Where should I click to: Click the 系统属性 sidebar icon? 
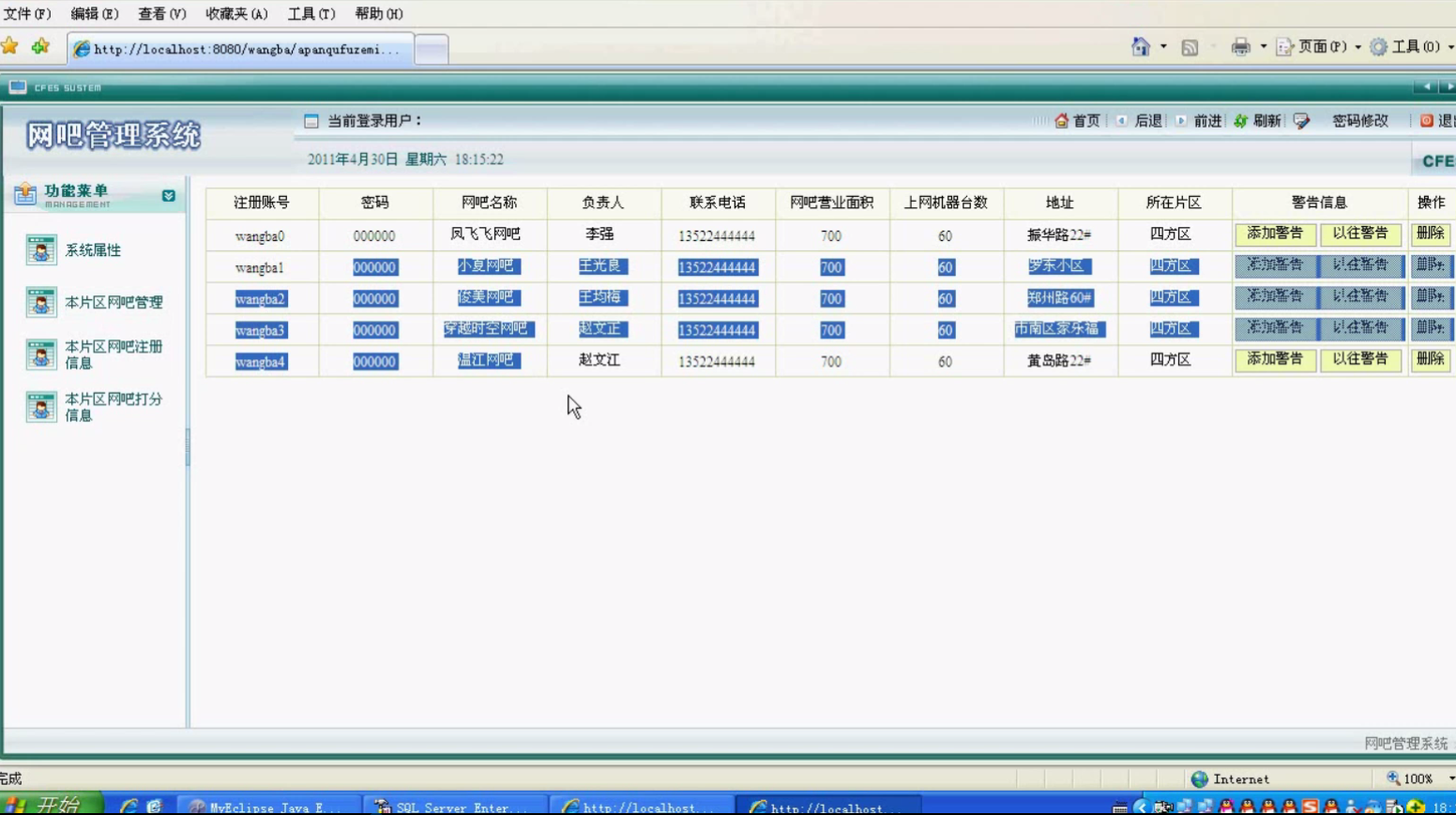(40, 250)
